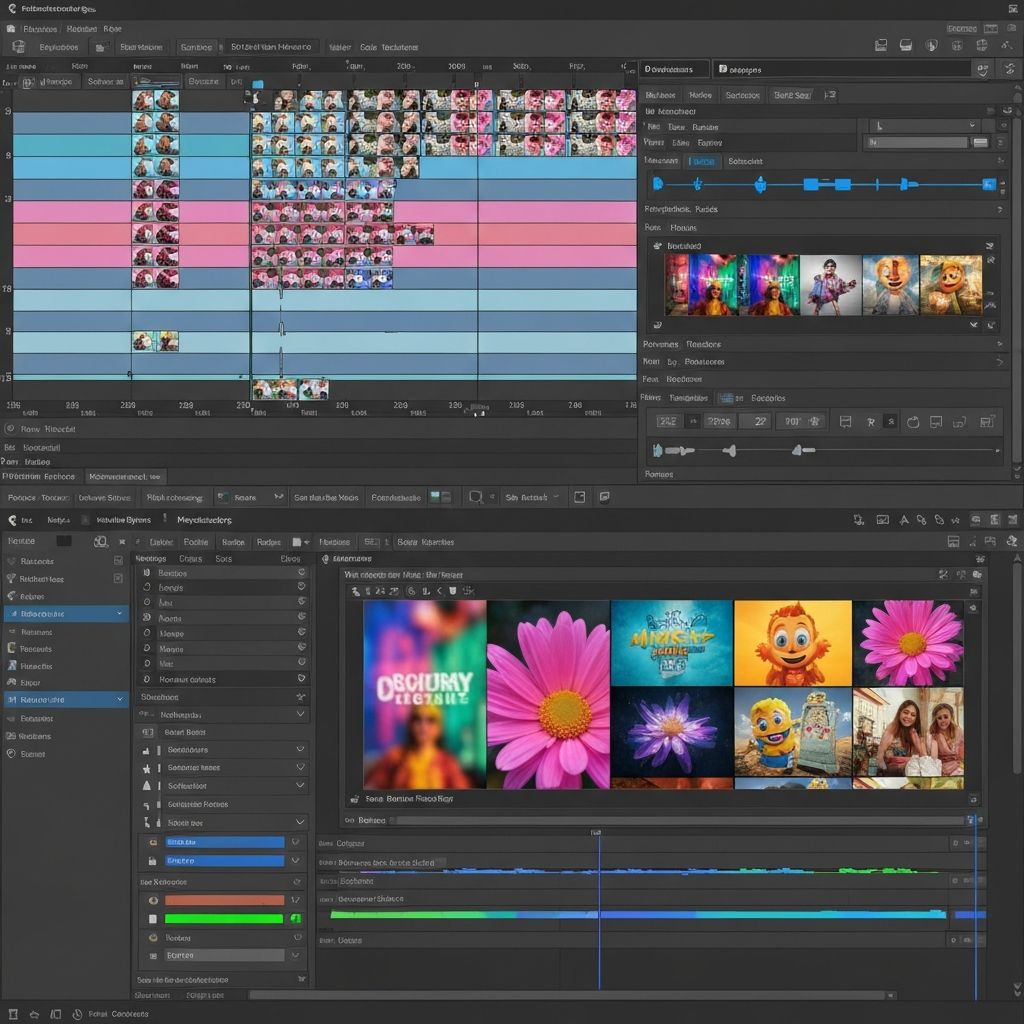Tick the checkbox on the second sidebar row
1024x1024 pixels.
click(x=118, y=578)
